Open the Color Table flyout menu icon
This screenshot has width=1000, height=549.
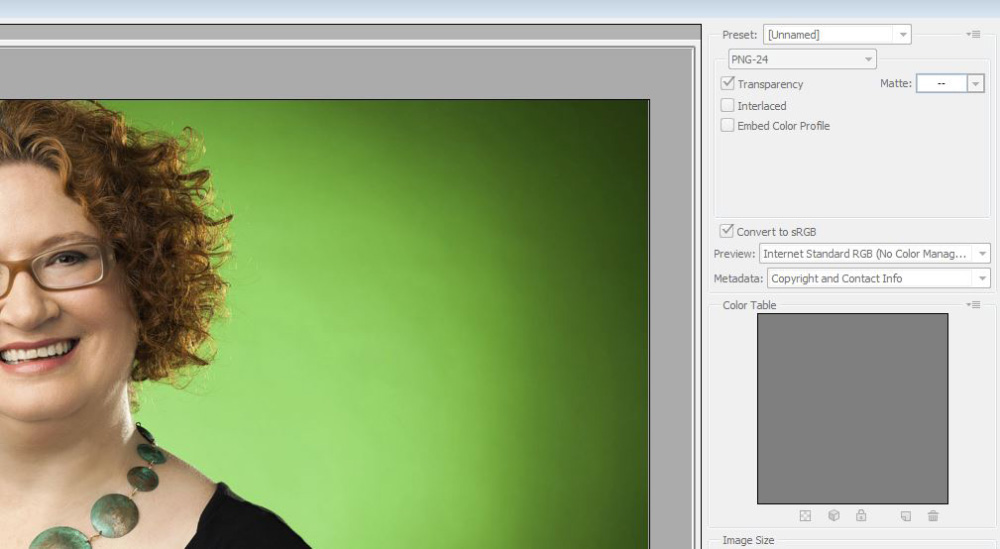click(x=973, y=305)
